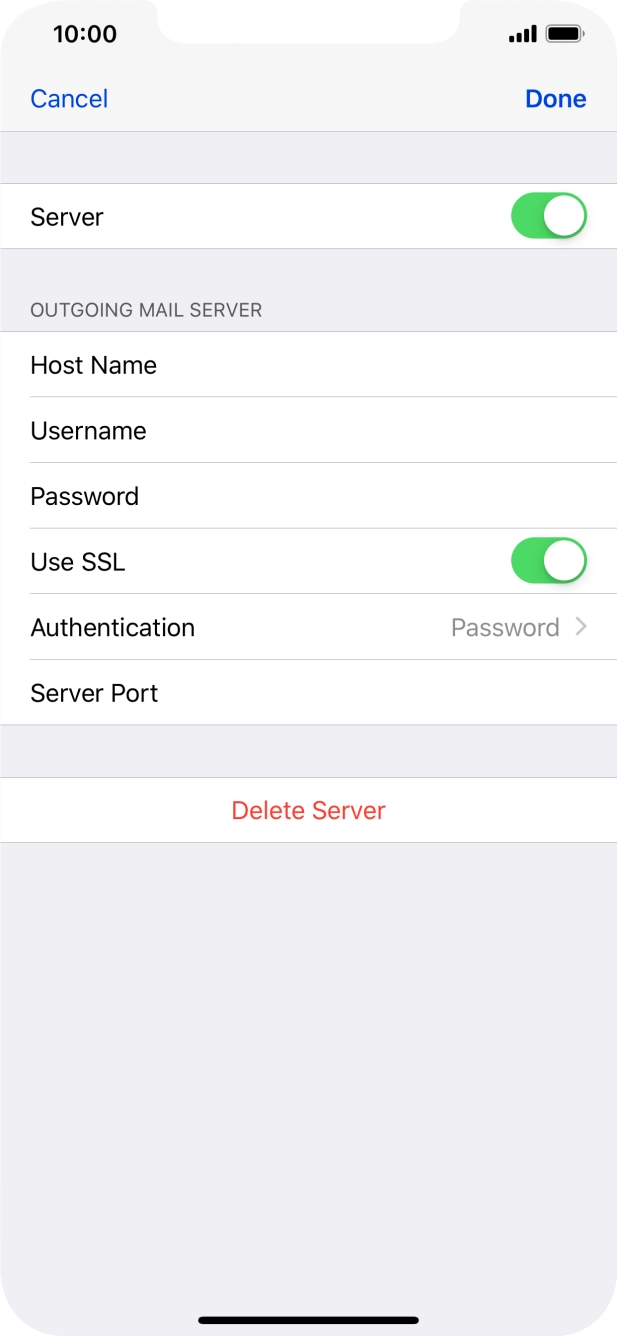Tap the Use SSL label
The image size is (617, 1336).
(x=78, y=562)
